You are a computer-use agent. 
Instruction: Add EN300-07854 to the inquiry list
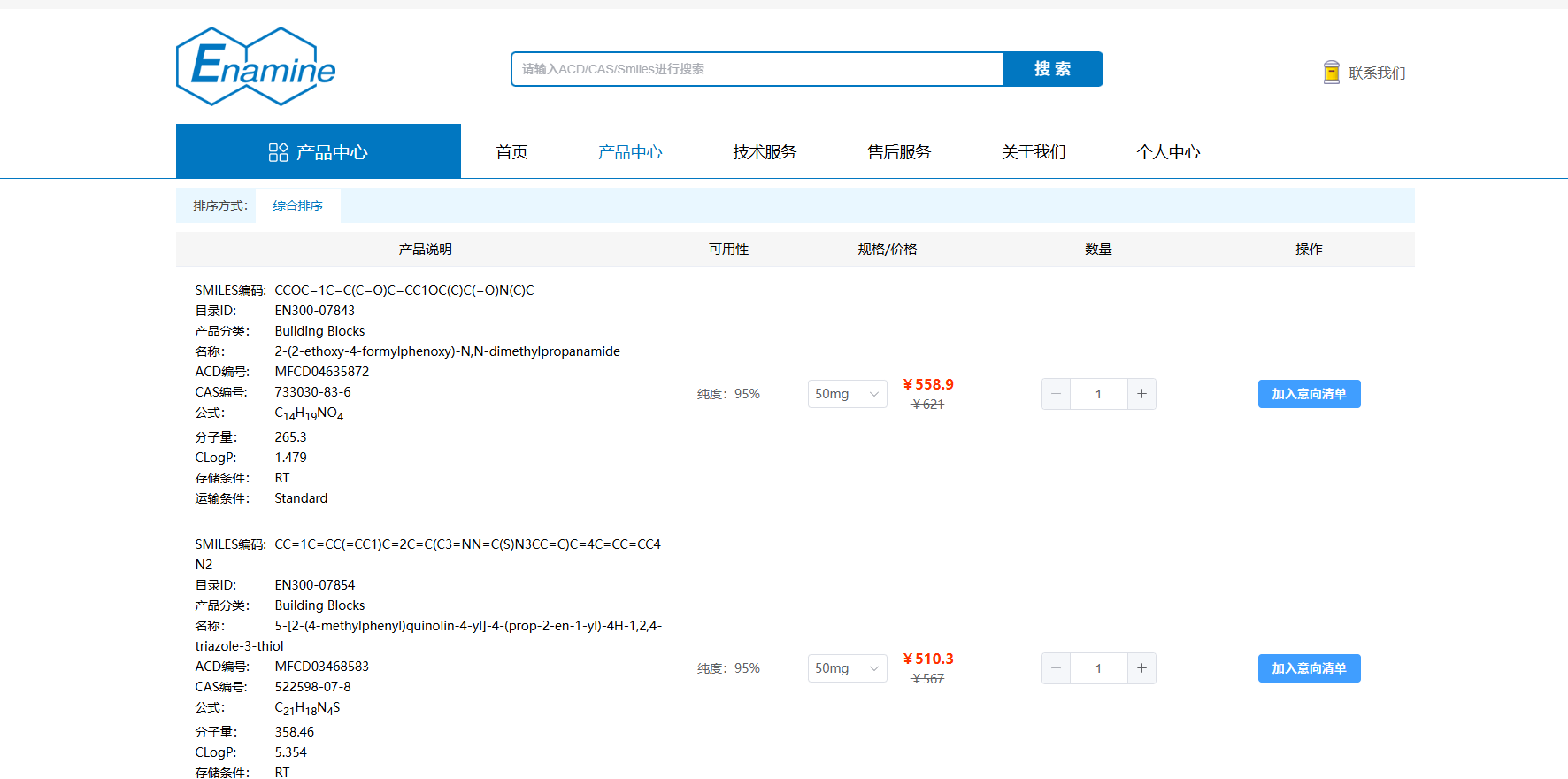click(x=1309, y=668)
